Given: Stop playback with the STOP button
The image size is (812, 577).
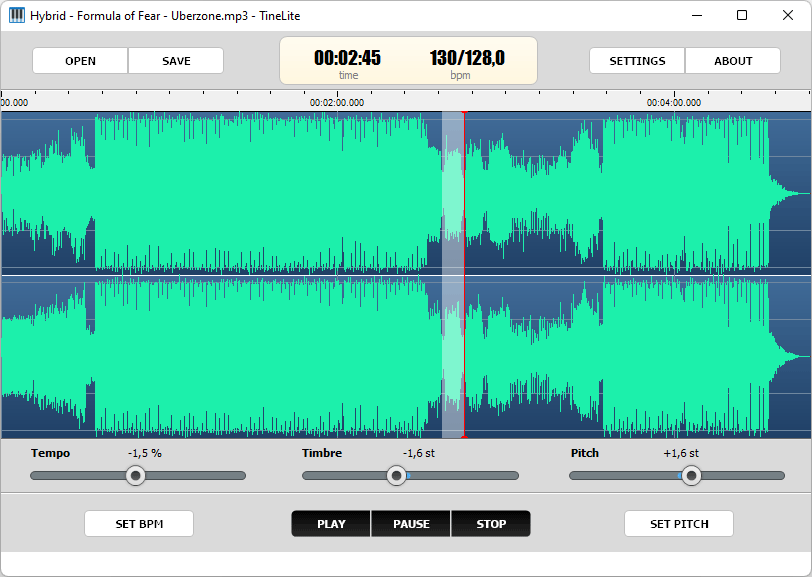Looking at the screenshot, I should pyautogui.click(x=491, y=524).
